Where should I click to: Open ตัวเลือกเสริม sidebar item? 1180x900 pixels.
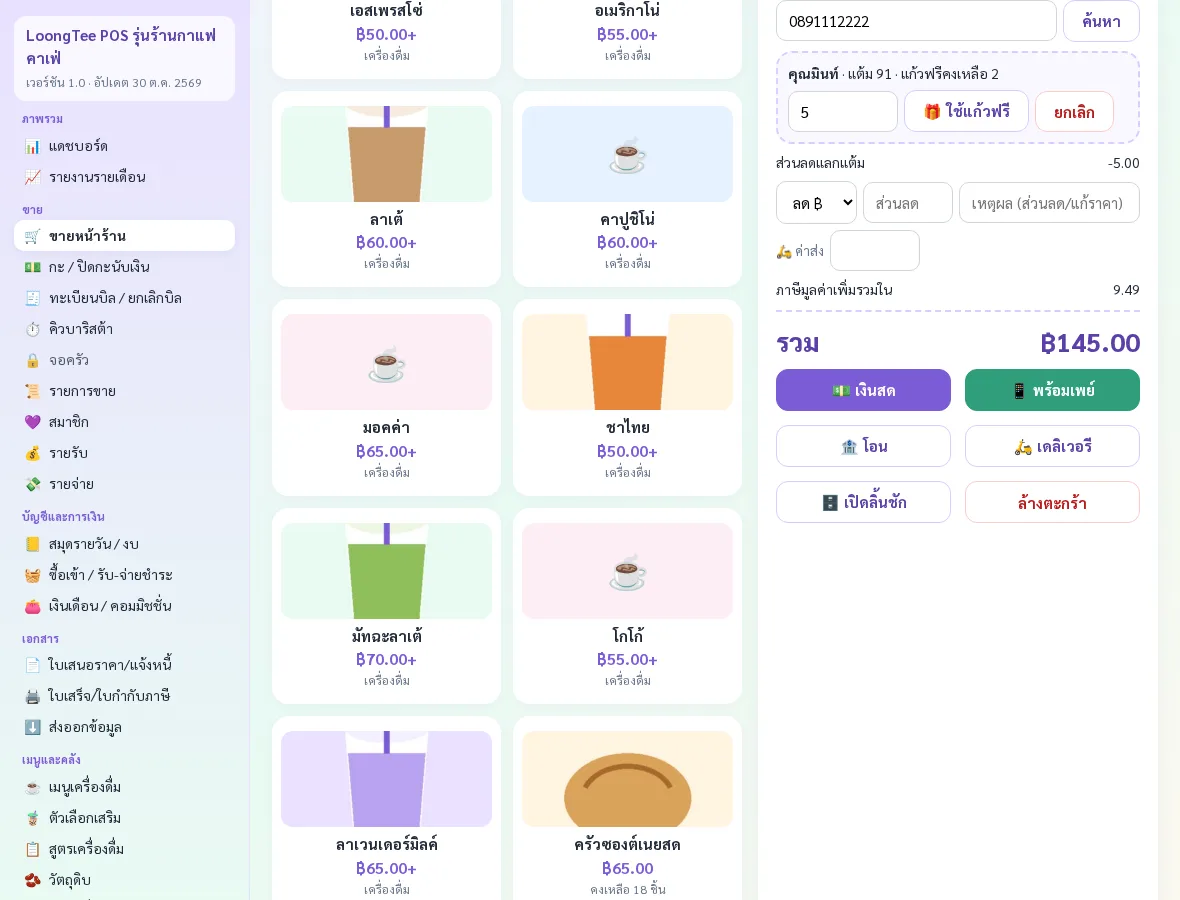(x=124, y=818)
